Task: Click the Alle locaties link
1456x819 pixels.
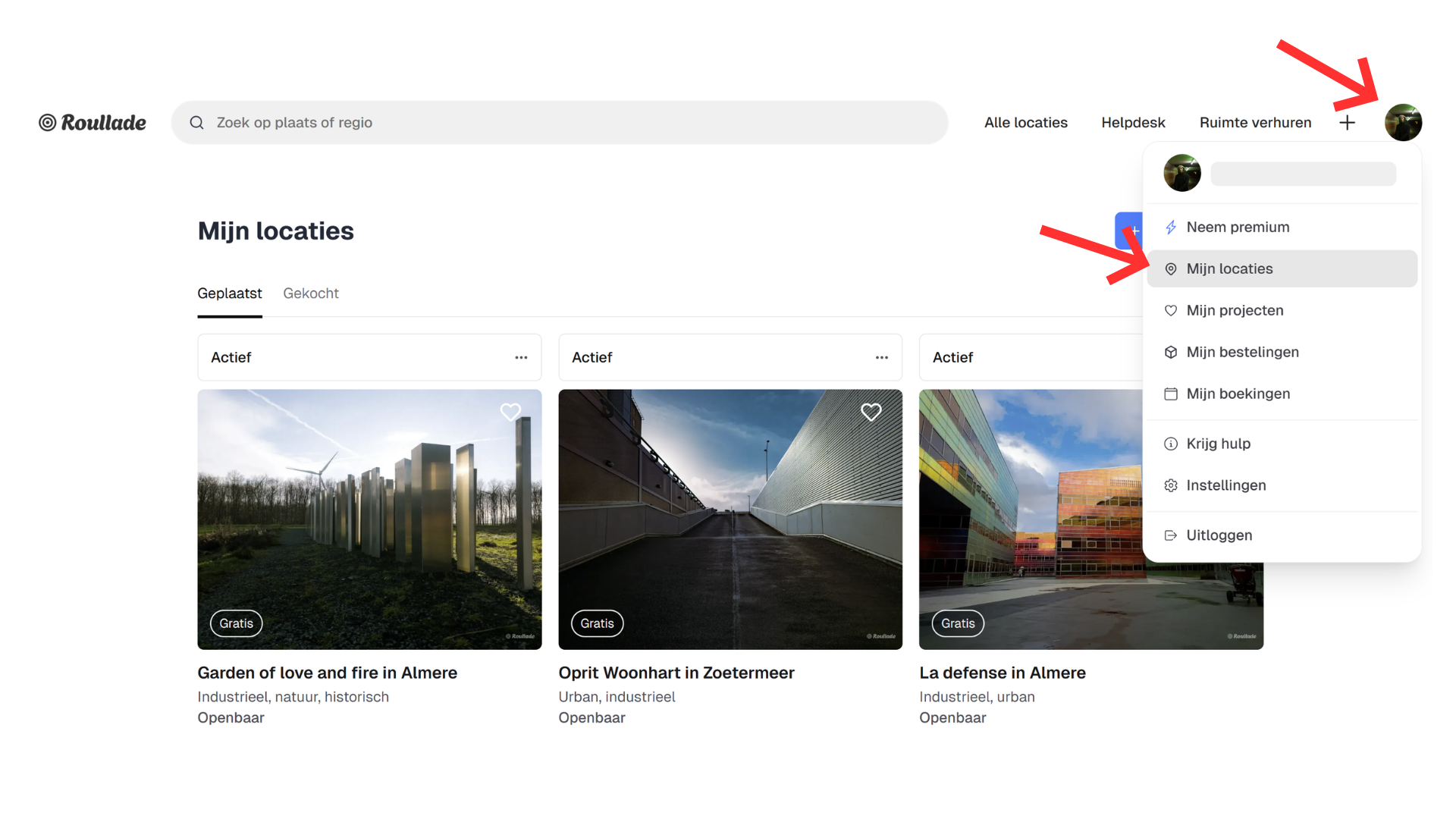Action: pos(1025,123)
